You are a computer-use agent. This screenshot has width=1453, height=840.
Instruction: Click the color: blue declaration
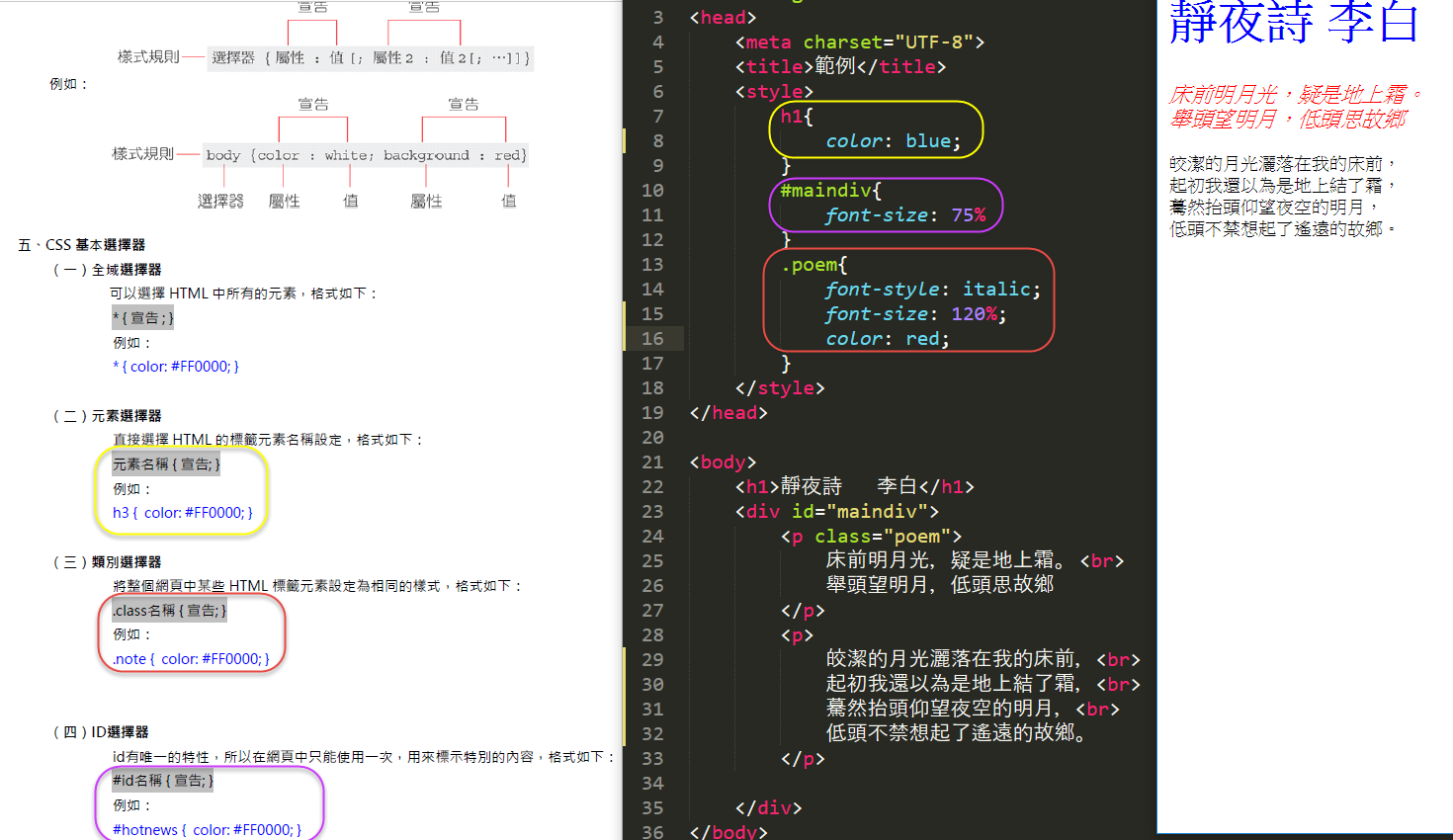click(893, 141)
